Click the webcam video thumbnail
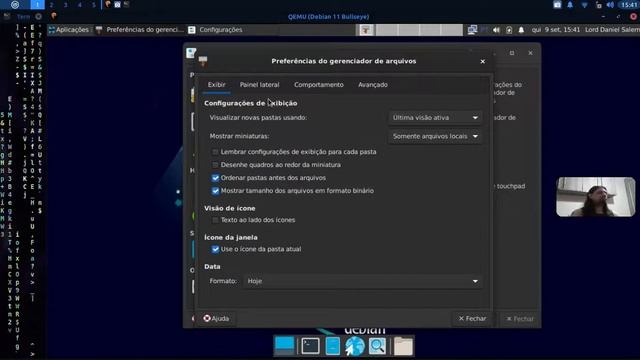This screenshot has height=360, width=640. [x=596, y=197]
